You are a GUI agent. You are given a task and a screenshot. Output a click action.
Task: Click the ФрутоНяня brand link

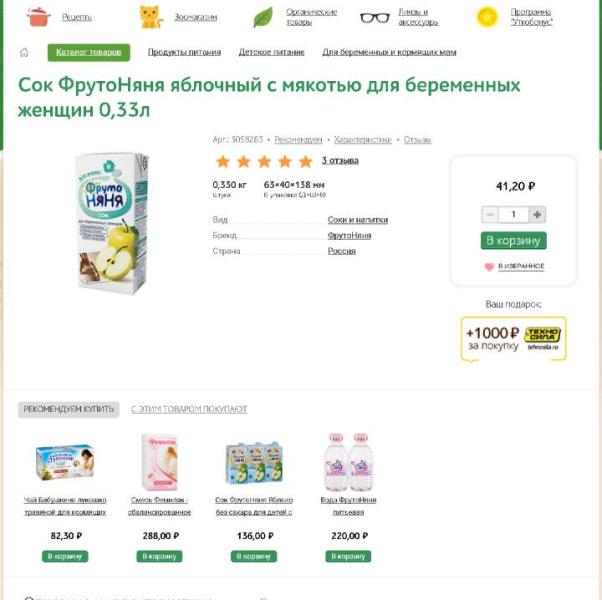point(349,235)
